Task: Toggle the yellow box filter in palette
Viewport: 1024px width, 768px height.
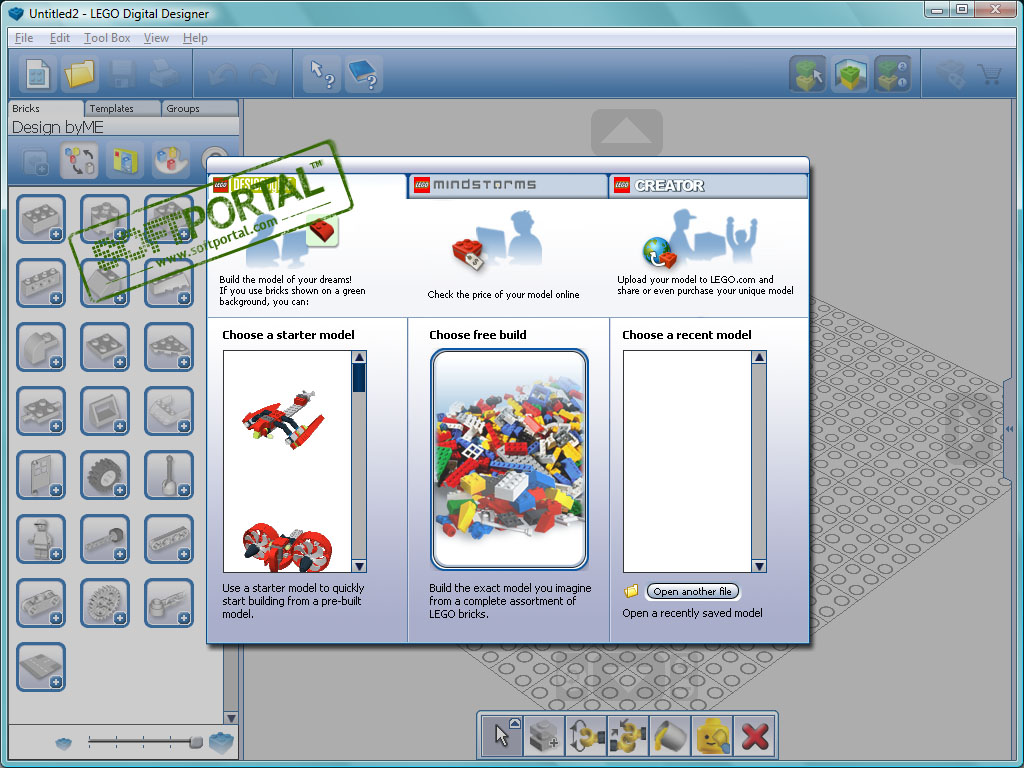Action: click(125, 161)
